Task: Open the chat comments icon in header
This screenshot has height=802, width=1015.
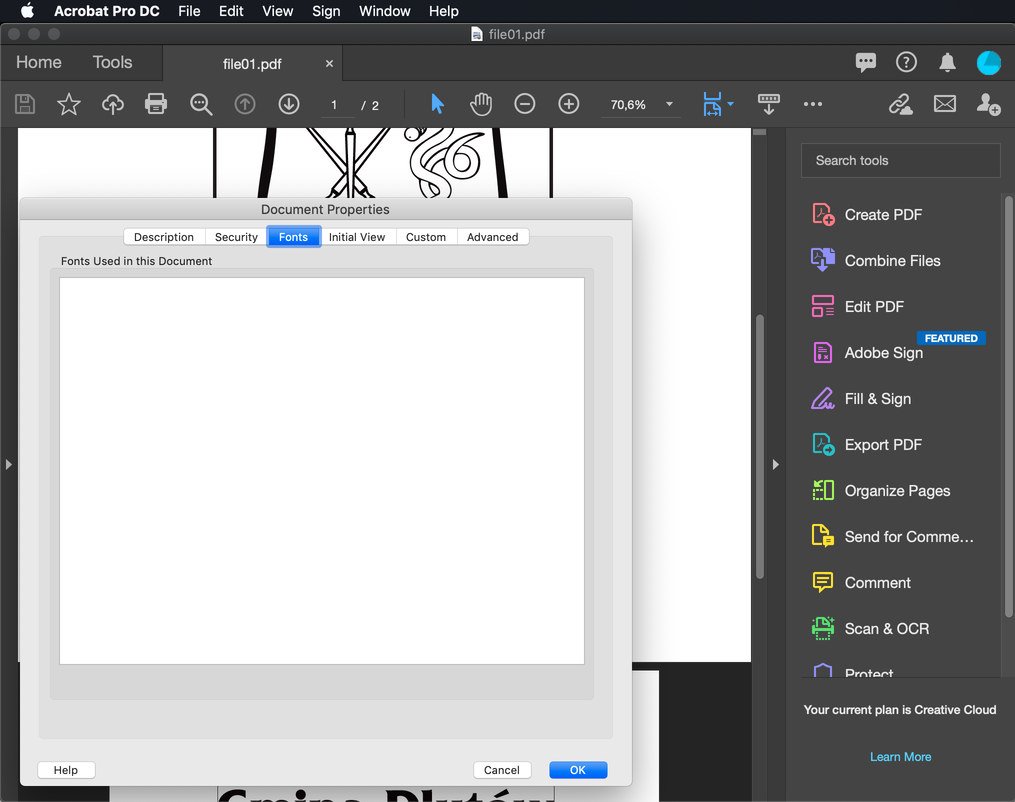Action: tap(865, 62)
